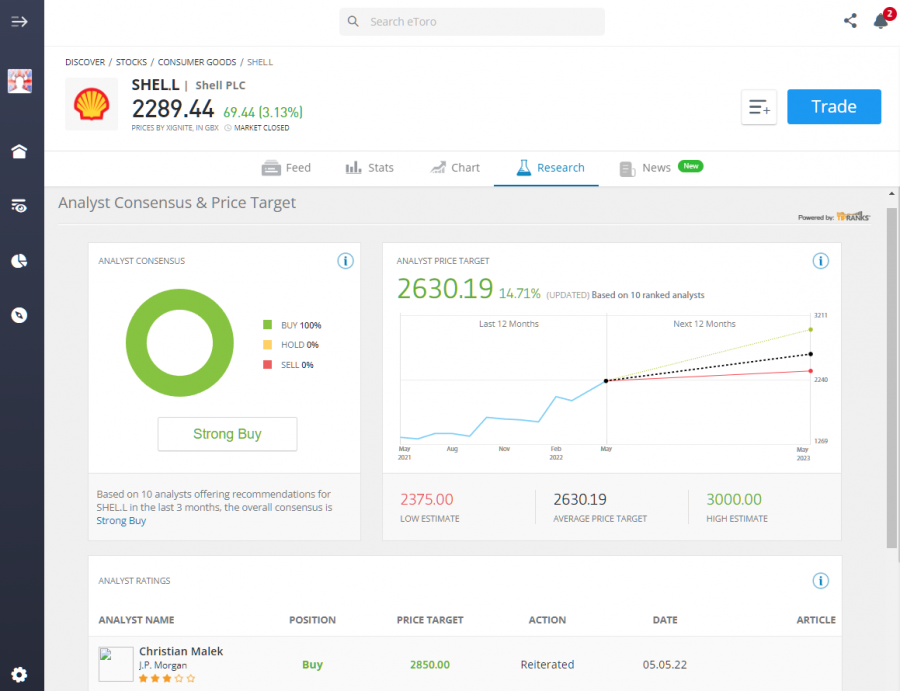Click the green New badge
This screenshot has width=900, height=691.
click(x=690, y=166)
